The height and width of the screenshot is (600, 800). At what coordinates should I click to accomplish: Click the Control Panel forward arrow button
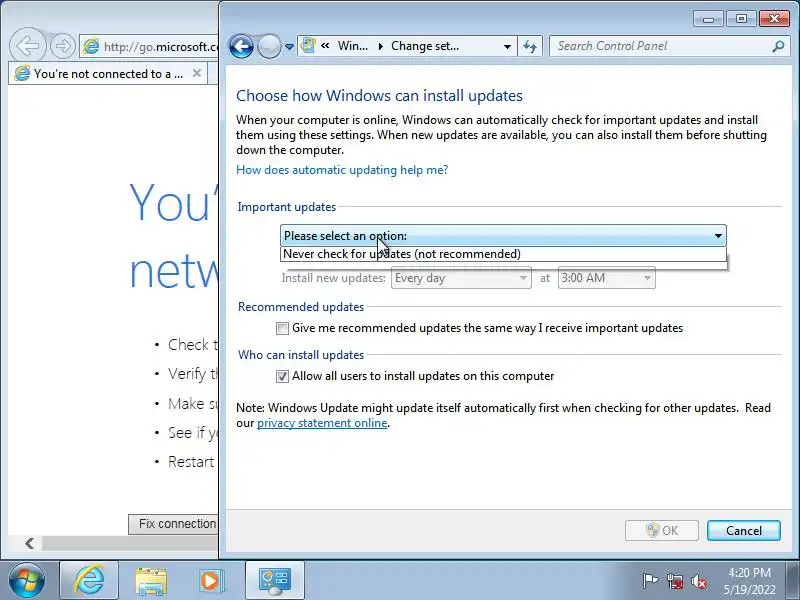pyautogui.click(x=269, y=46)
